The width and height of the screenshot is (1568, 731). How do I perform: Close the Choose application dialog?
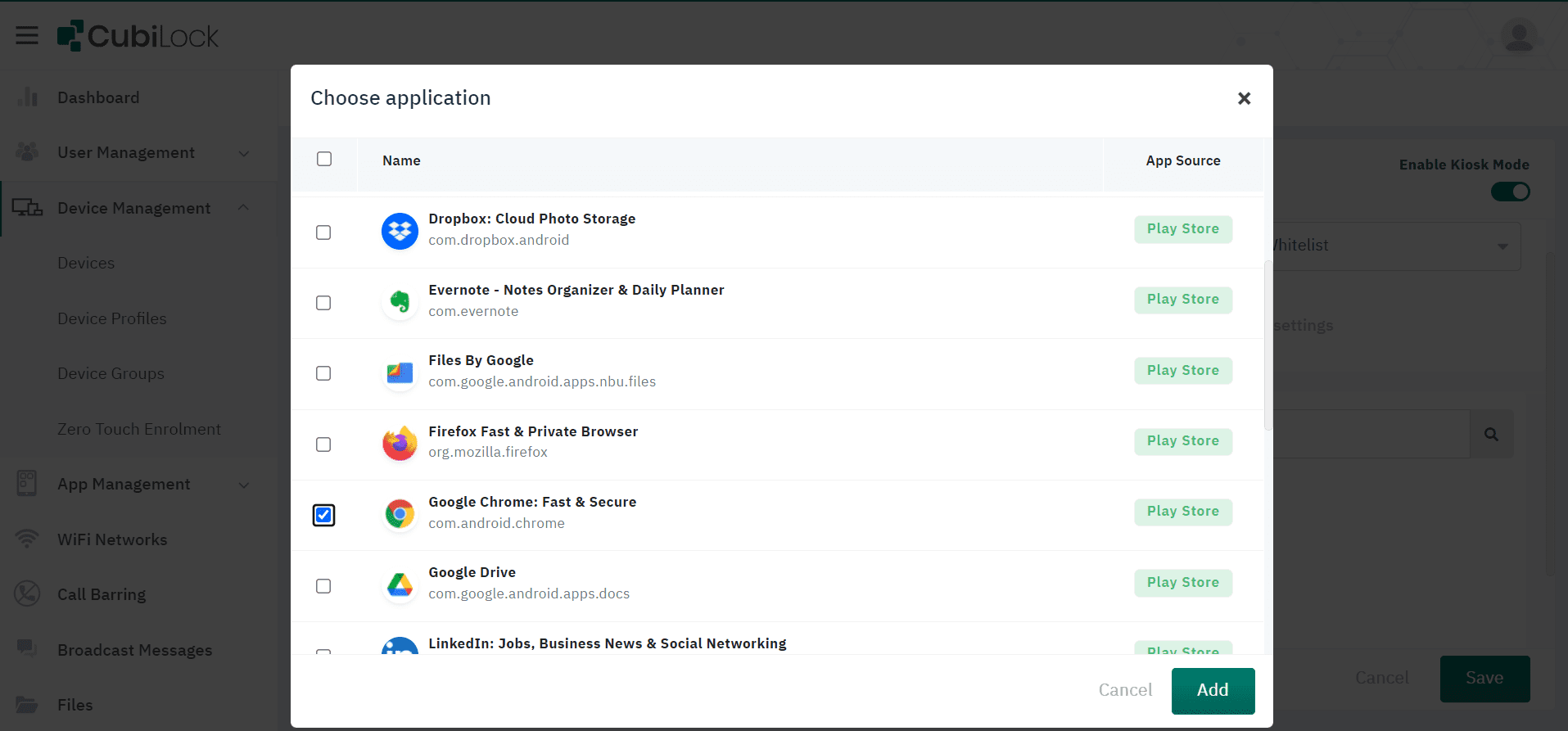pos(1244,98)
